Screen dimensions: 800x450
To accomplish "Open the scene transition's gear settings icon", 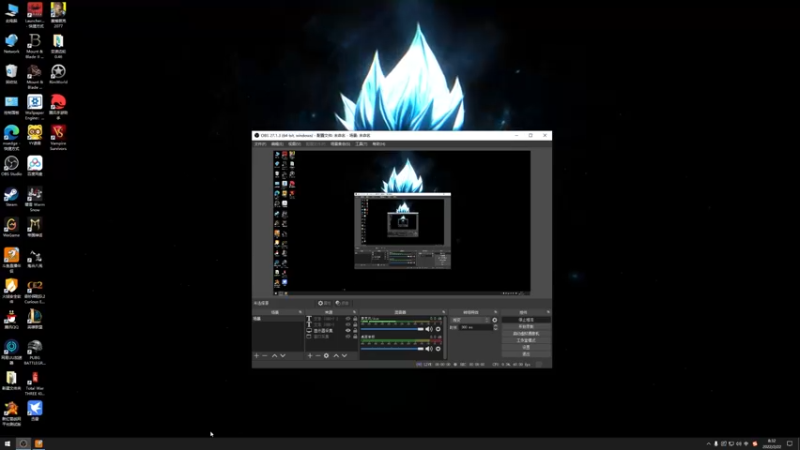I will [x=494, y=320].
